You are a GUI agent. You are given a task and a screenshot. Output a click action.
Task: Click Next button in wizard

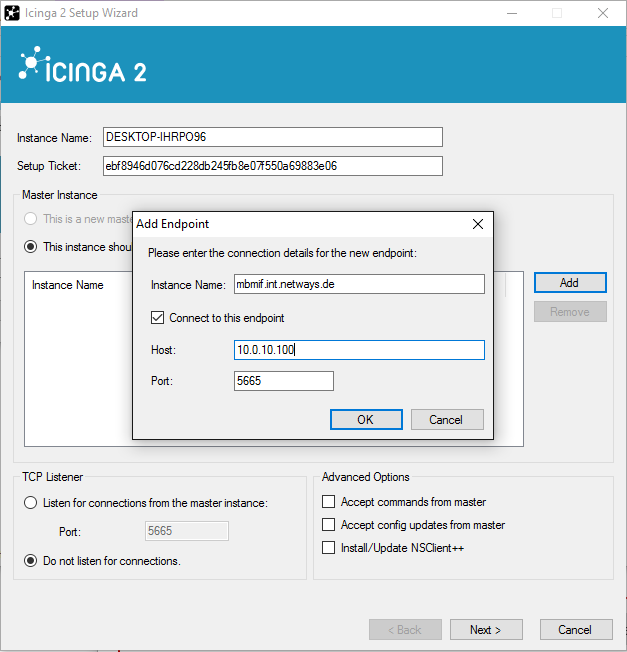(x=486, y=630)
